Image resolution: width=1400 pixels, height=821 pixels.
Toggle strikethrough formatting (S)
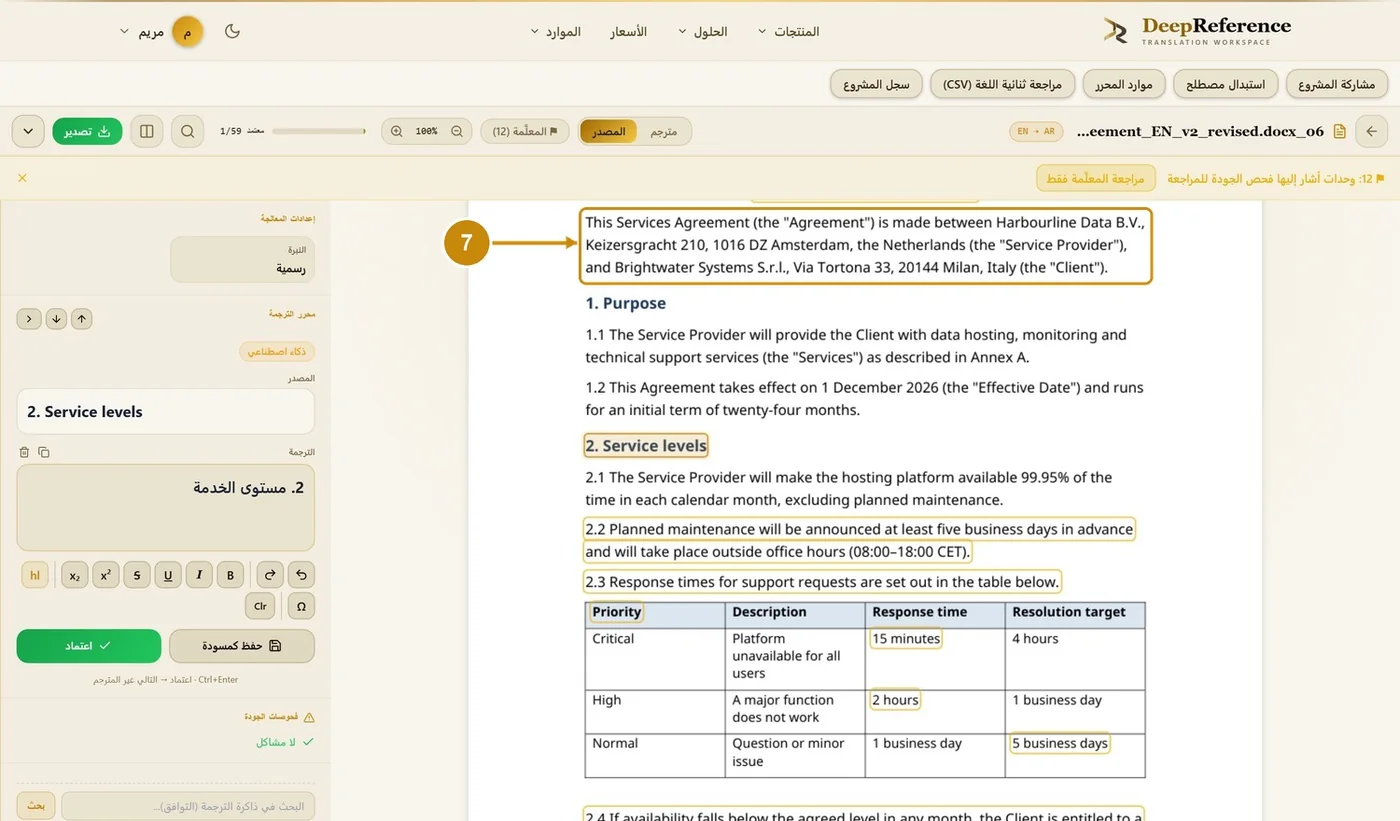pos(137,575)
